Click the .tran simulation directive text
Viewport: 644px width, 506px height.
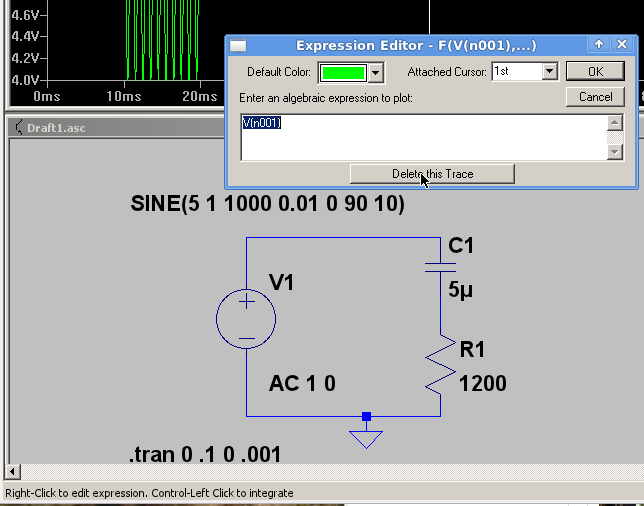205,455
